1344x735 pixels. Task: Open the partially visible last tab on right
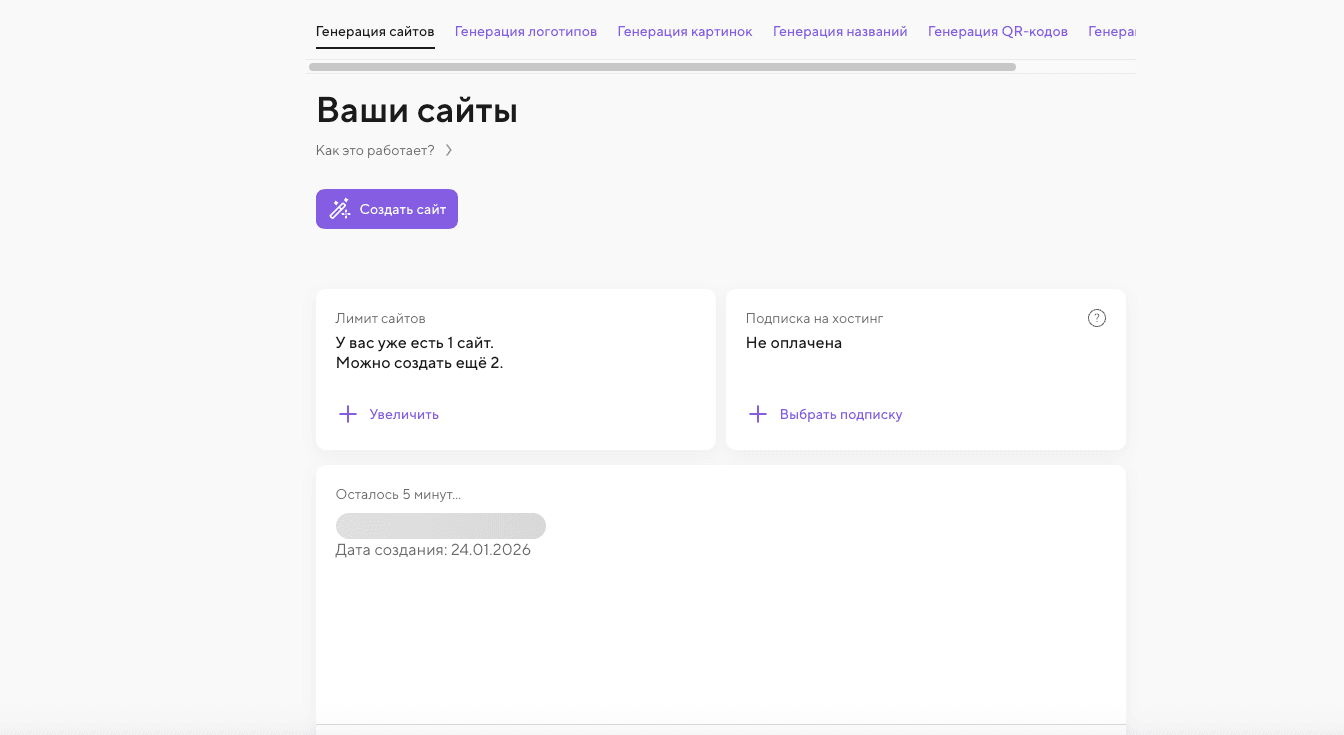pyautogui.click(x=1112, y=31)
